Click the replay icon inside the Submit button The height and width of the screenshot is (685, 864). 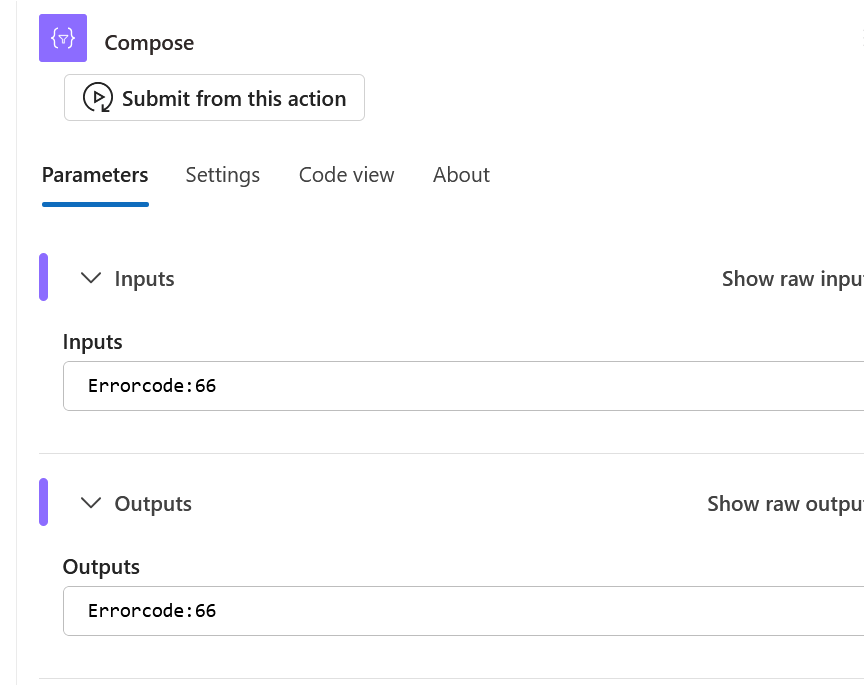point(98,98)
